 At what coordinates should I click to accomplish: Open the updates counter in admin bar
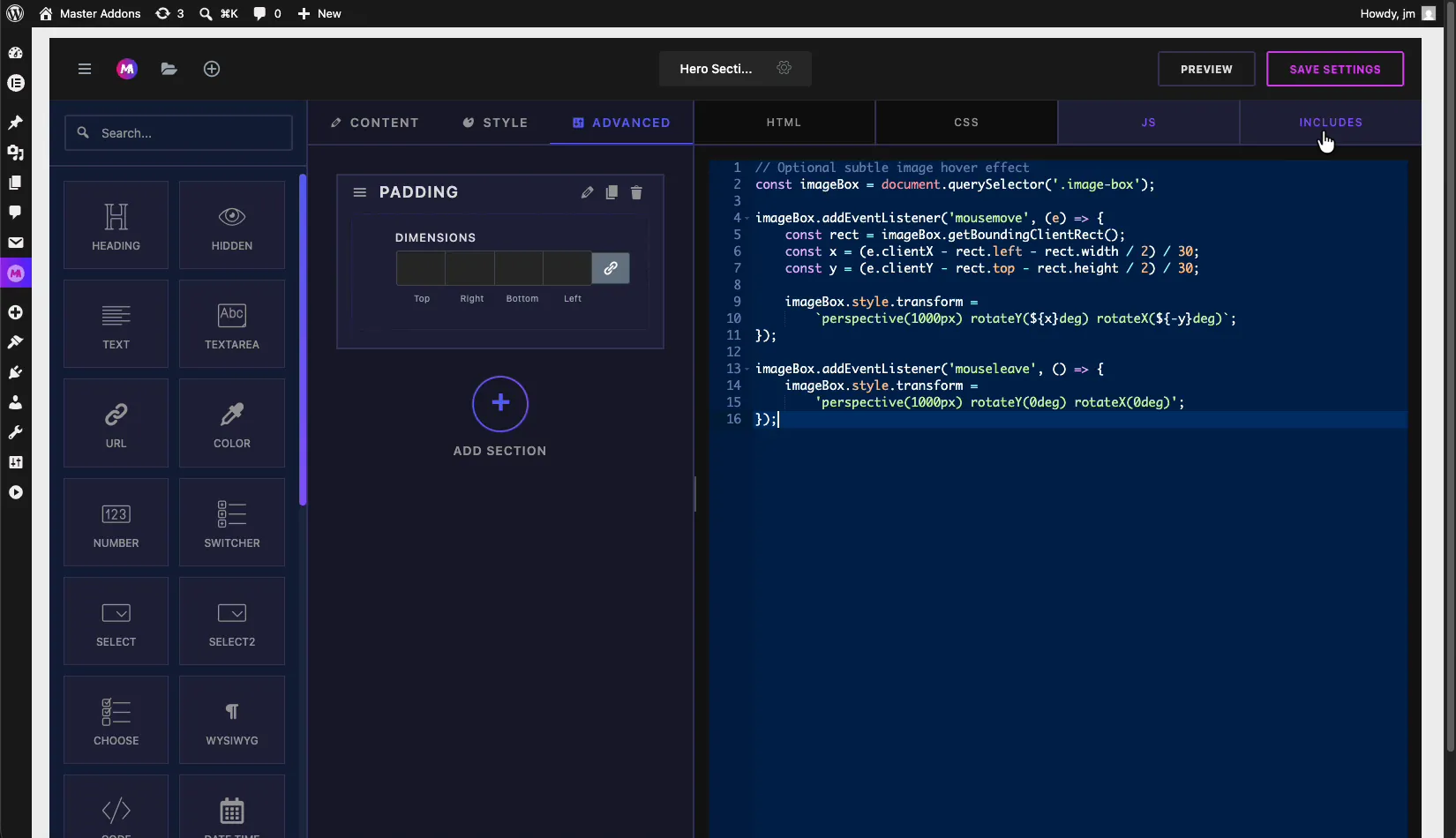(169, 13)
